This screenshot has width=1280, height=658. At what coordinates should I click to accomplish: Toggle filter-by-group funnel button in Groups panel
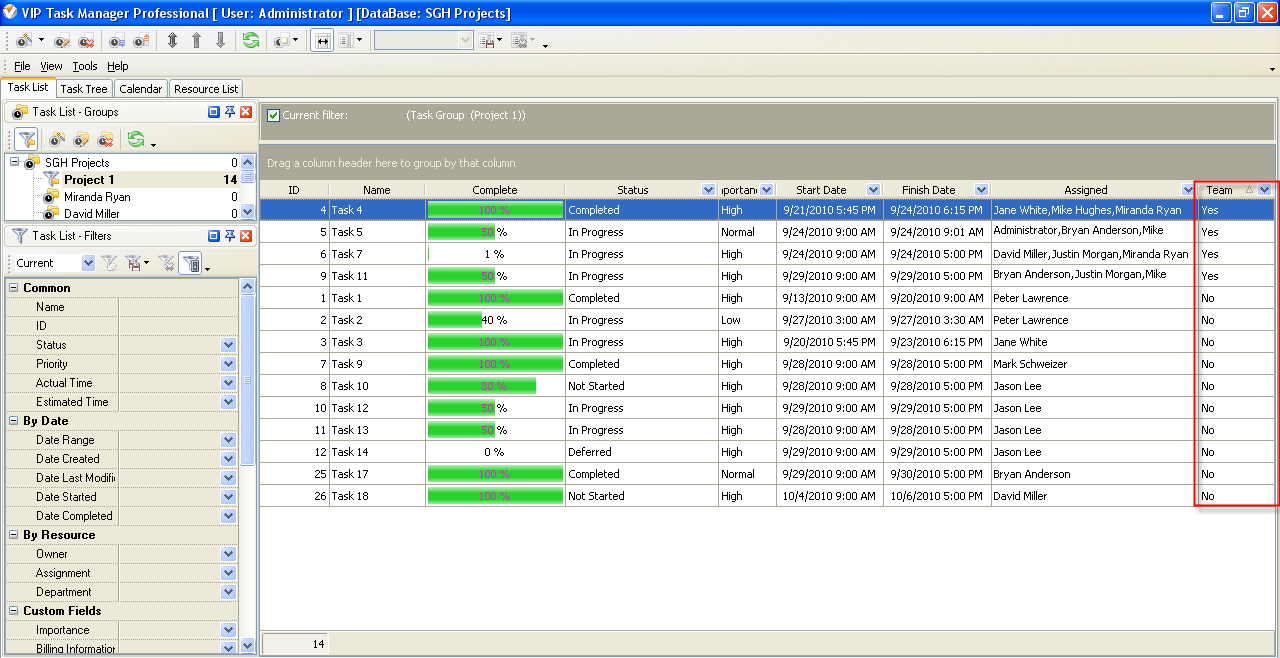pos(26,140)
